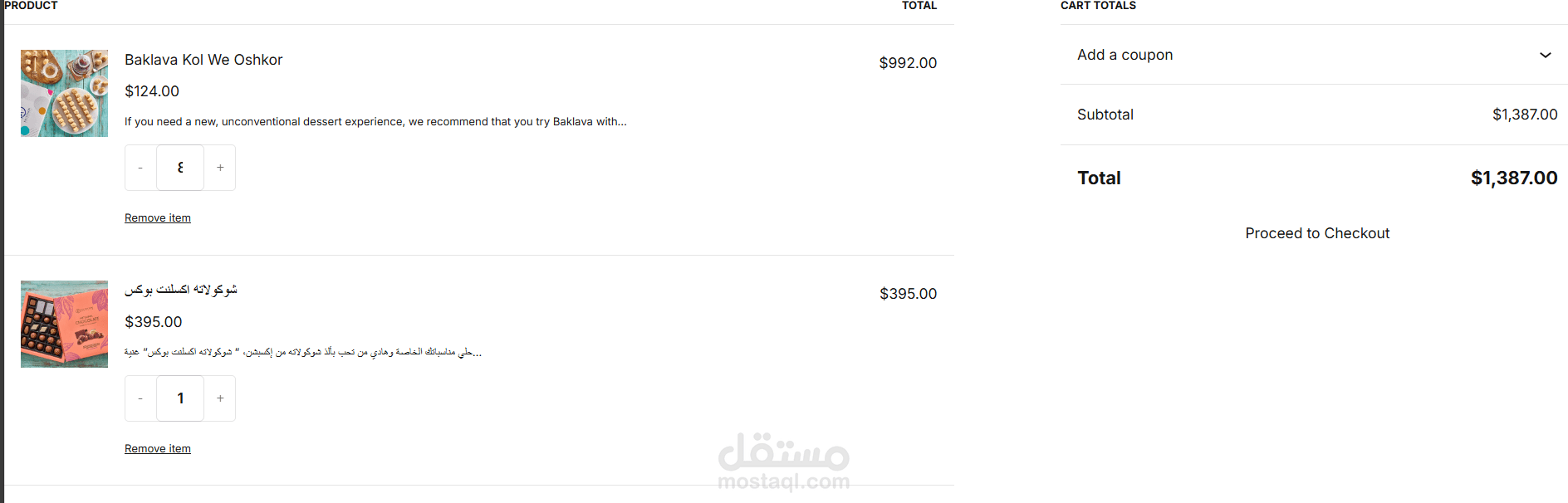Open the Baklava Kol We Oshkor product title

click(203, 60)
